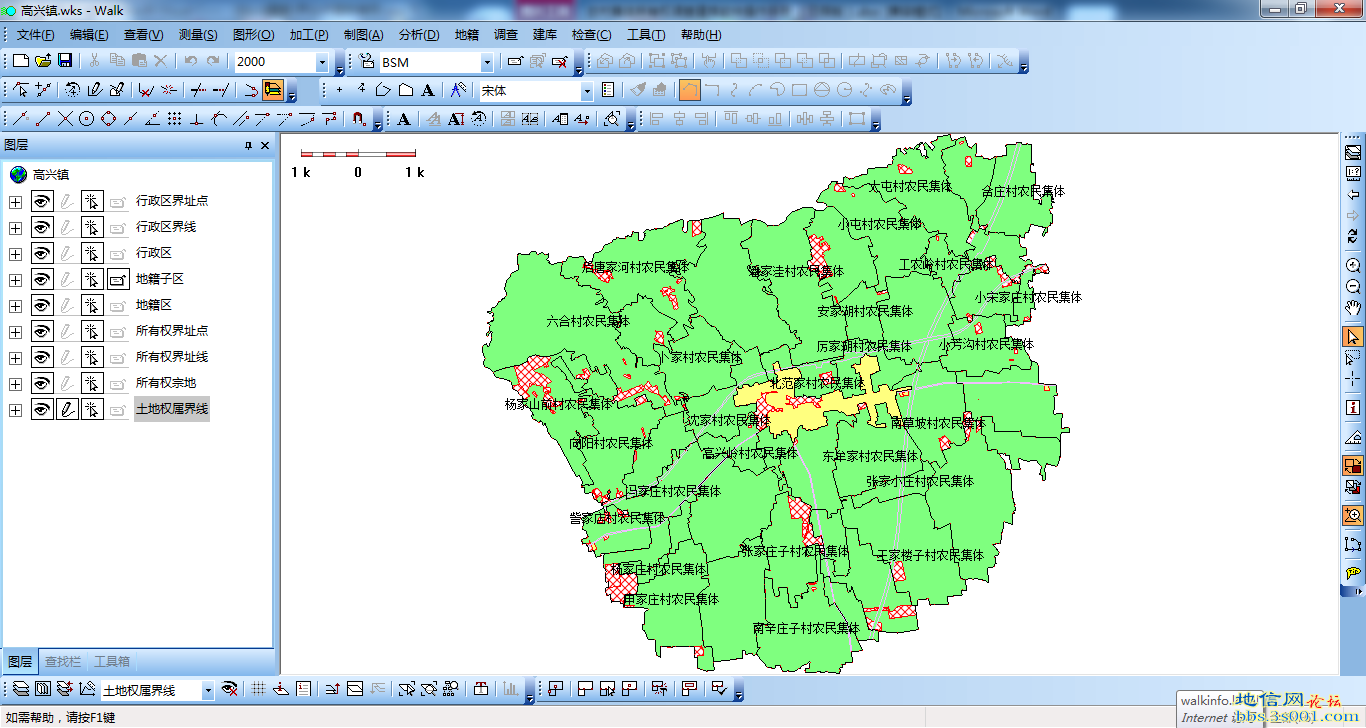This screenshot has height=728, width=1366.
Task: Toggle visibility of 地籍子区 layer
Action: [x=42, y=279]
